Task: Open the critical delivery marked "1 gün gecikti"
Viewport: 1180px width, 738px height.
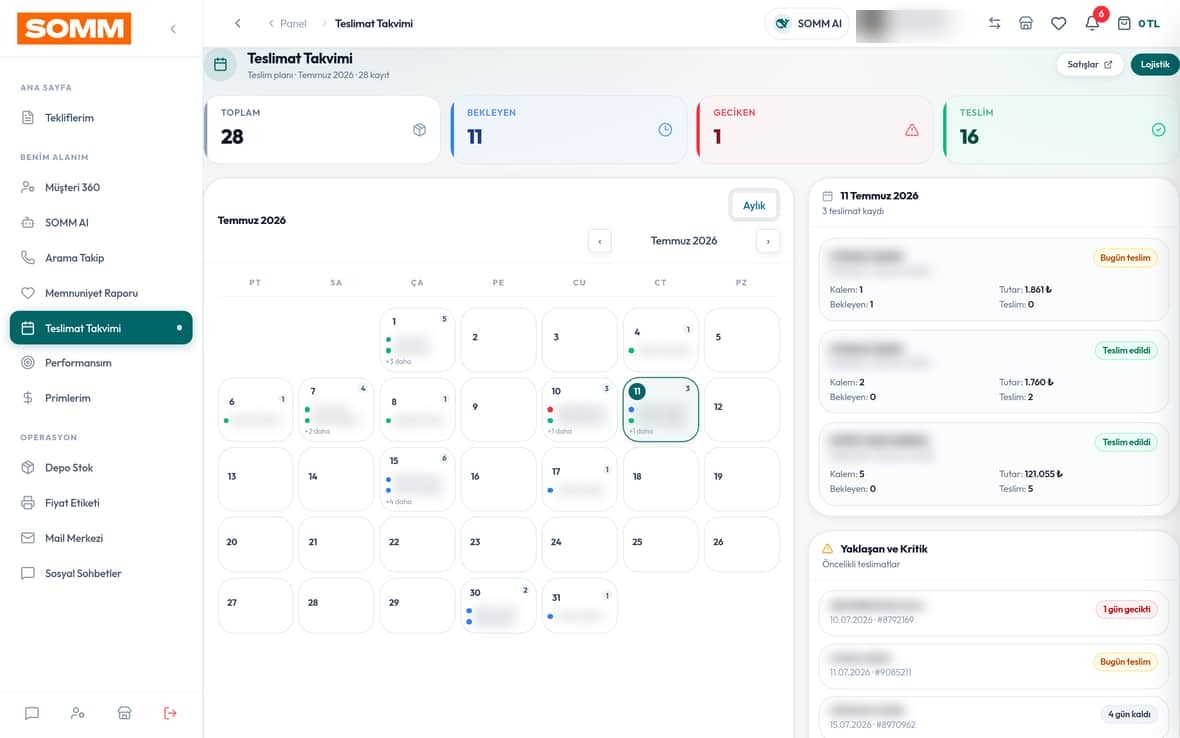Action: 993,613
